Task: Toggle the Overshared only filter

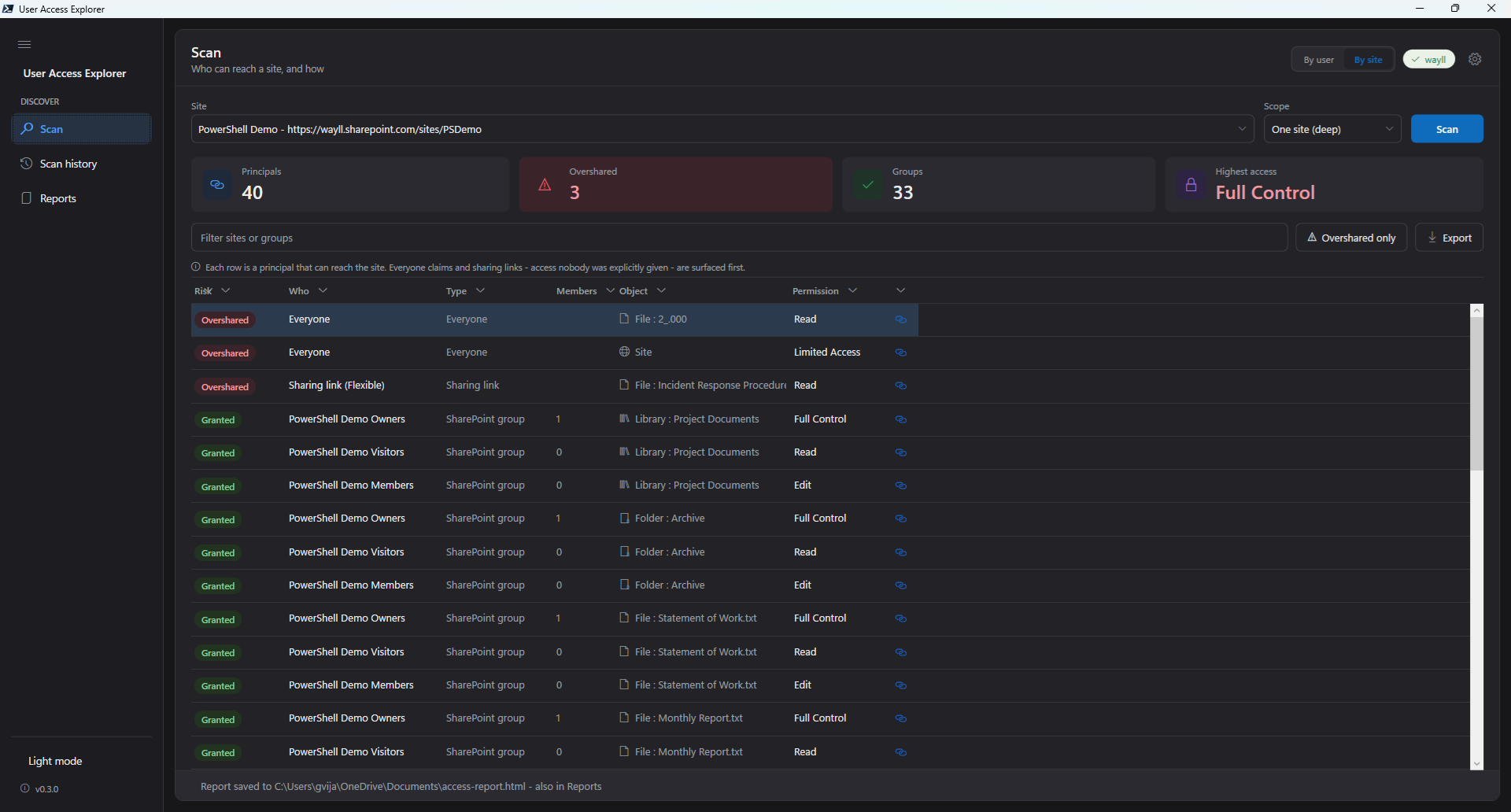Action: tap(1351, 238)
